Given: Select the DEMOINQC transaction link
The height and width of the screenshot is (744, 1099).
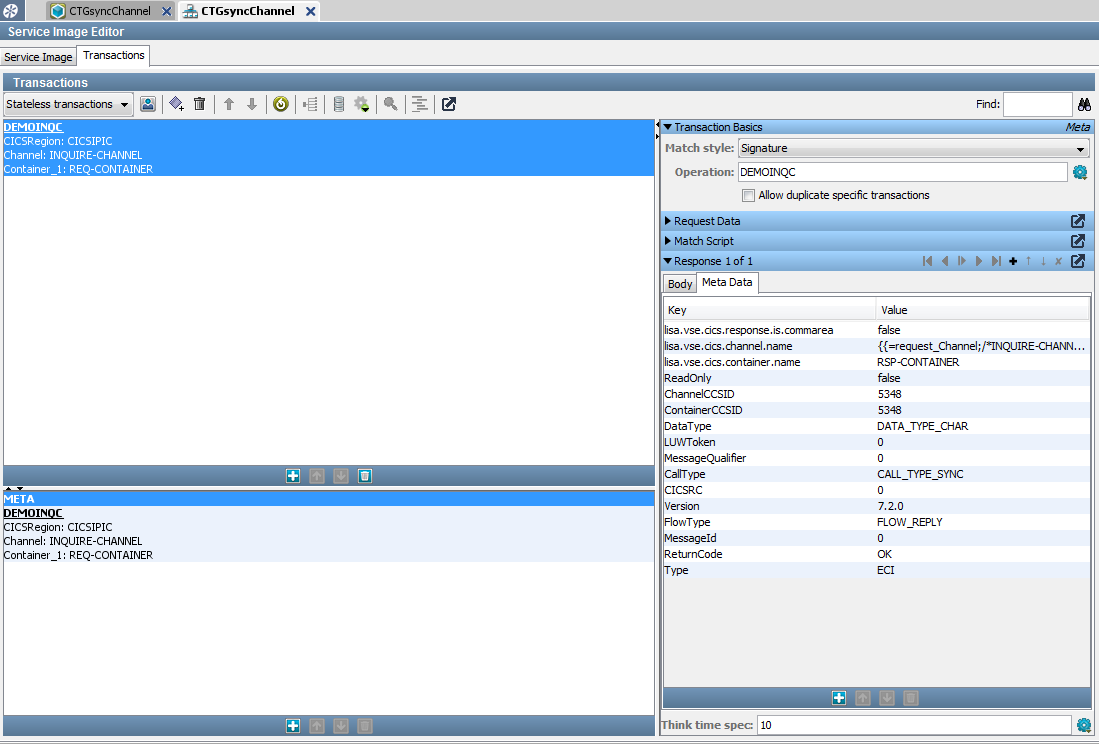Looking at the screenshot, I should click(x=33, y=127).
